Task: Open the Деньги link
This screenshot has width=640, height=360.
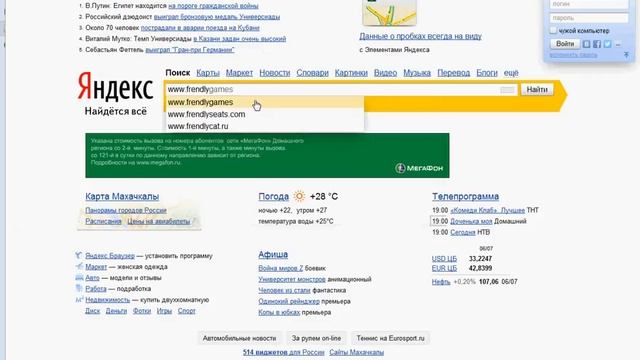Action: (116, 311)
